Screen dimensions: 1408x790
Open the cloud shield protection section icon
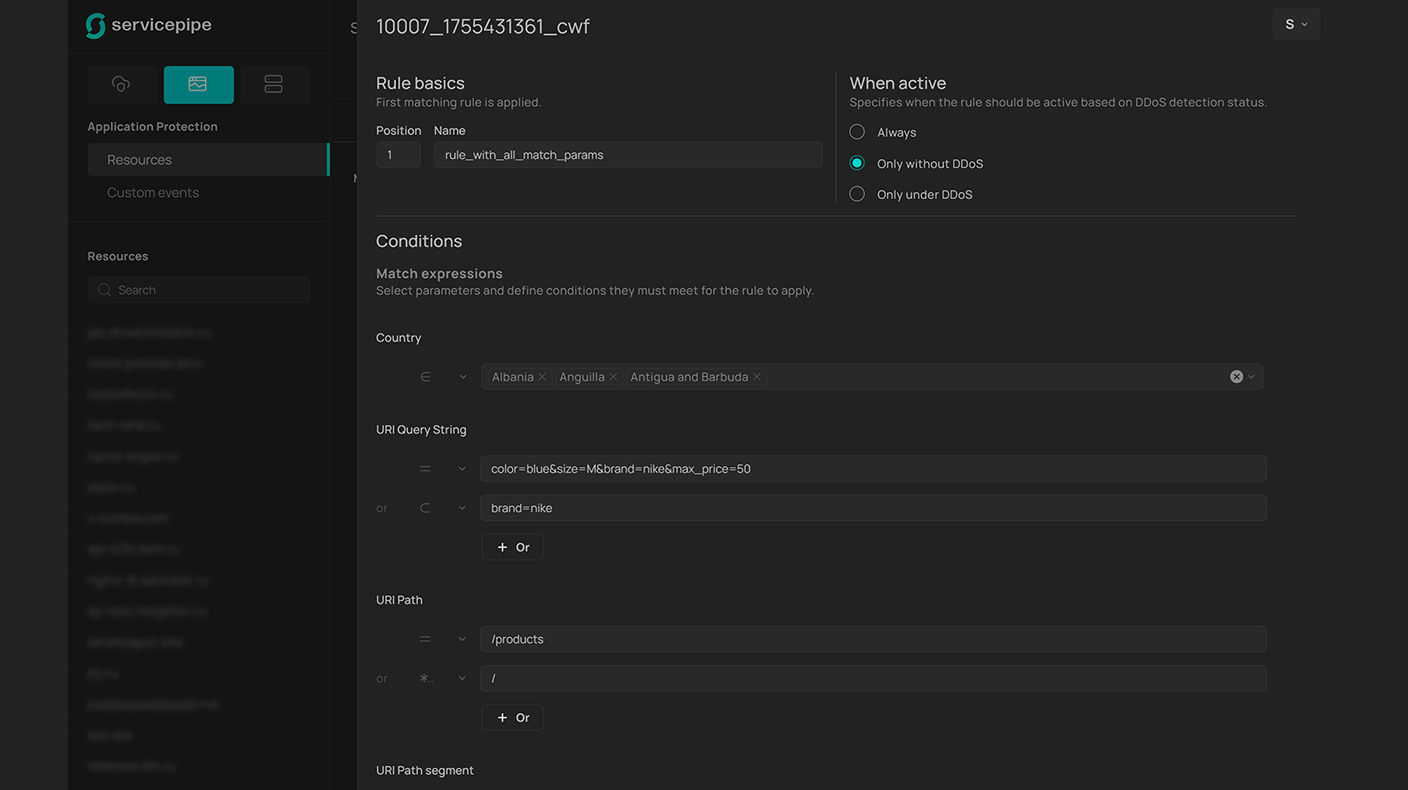click(x=121, y=85)
